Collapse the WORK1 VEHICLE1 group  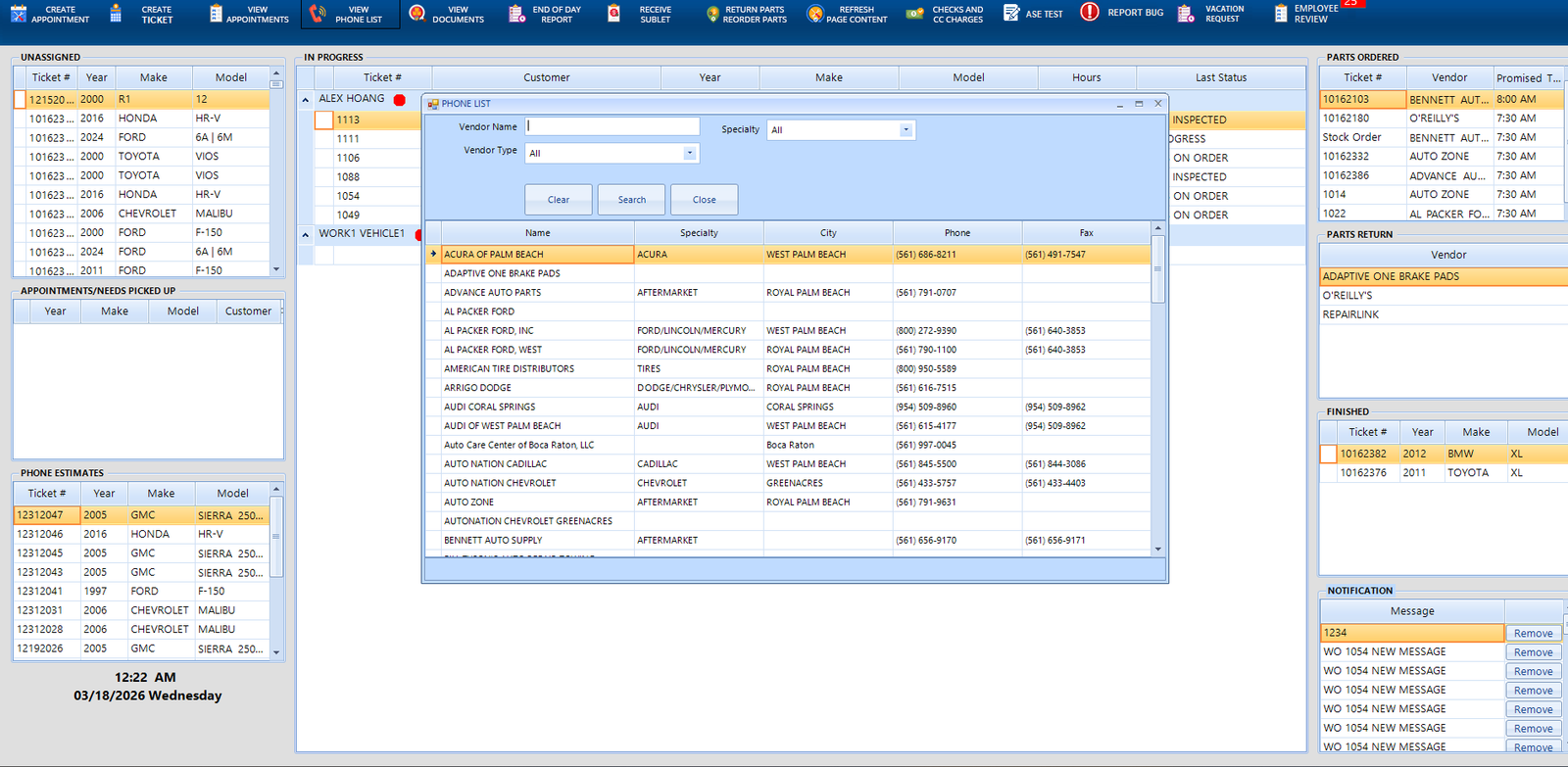(306, 235)
